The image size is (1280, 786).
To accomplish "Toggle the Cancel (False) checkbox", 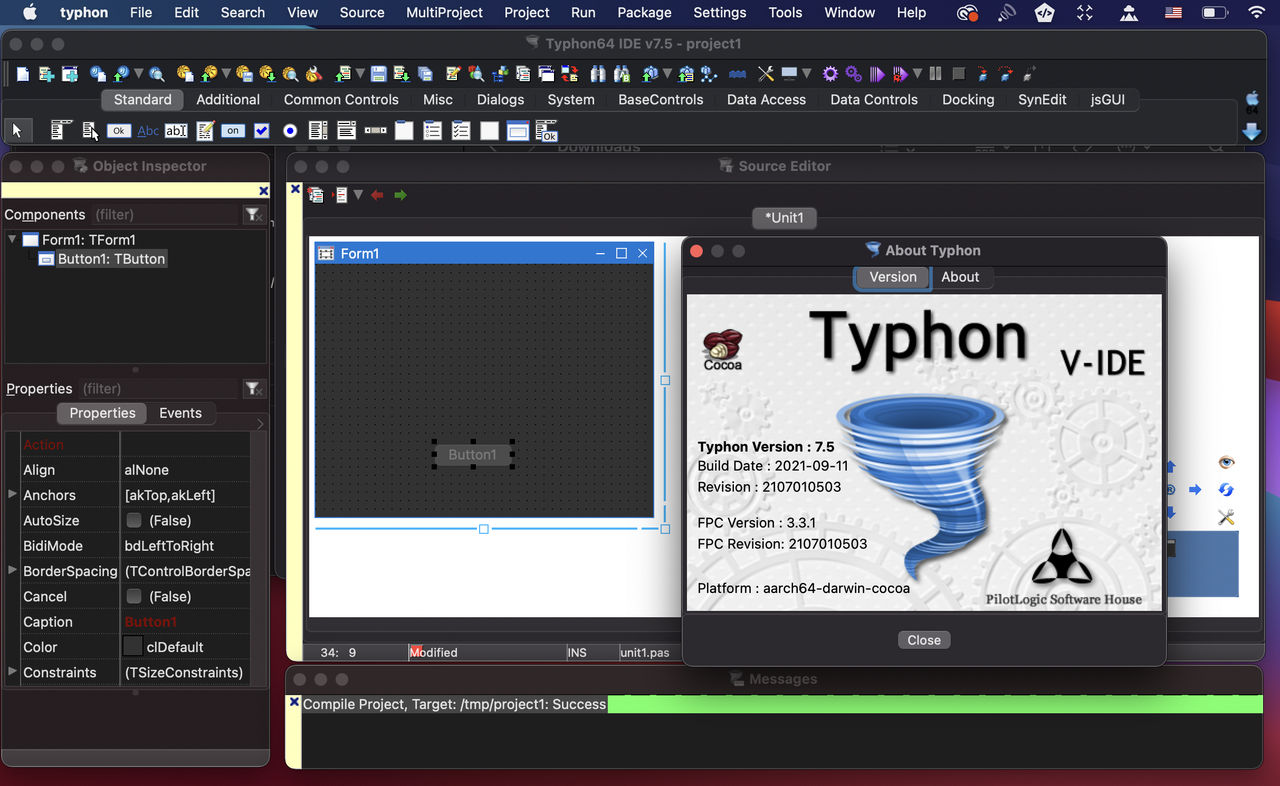I will click(x=134, y=596).
